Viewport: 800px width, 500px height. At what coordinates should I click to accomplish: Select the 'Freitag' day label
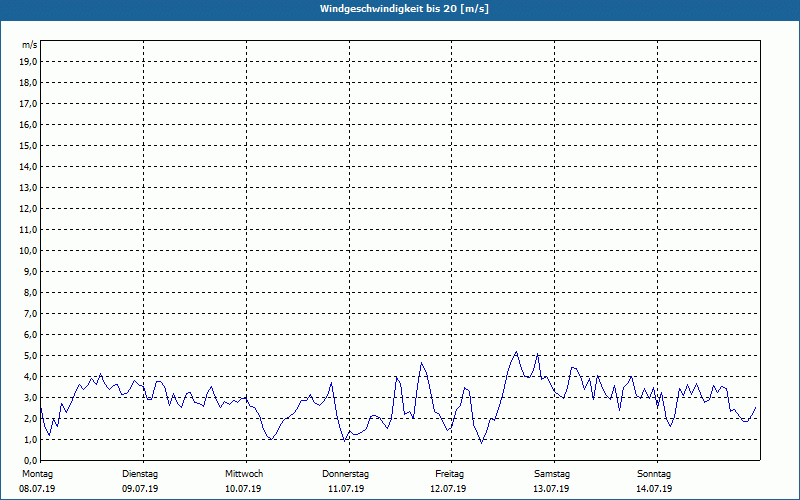449,474
